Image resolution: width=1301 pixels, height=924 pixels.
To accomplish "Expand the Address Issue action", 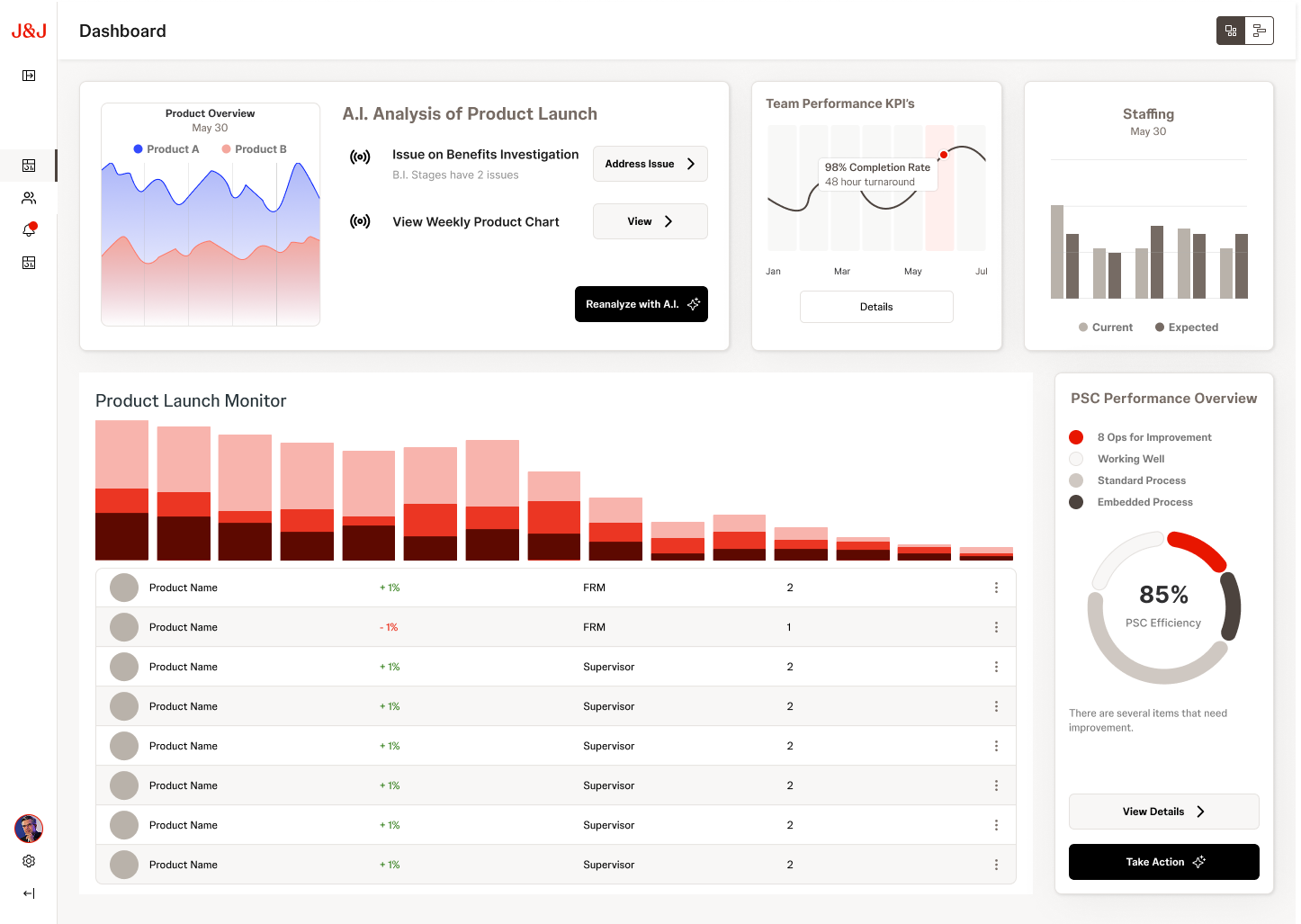I will point(650,164).
